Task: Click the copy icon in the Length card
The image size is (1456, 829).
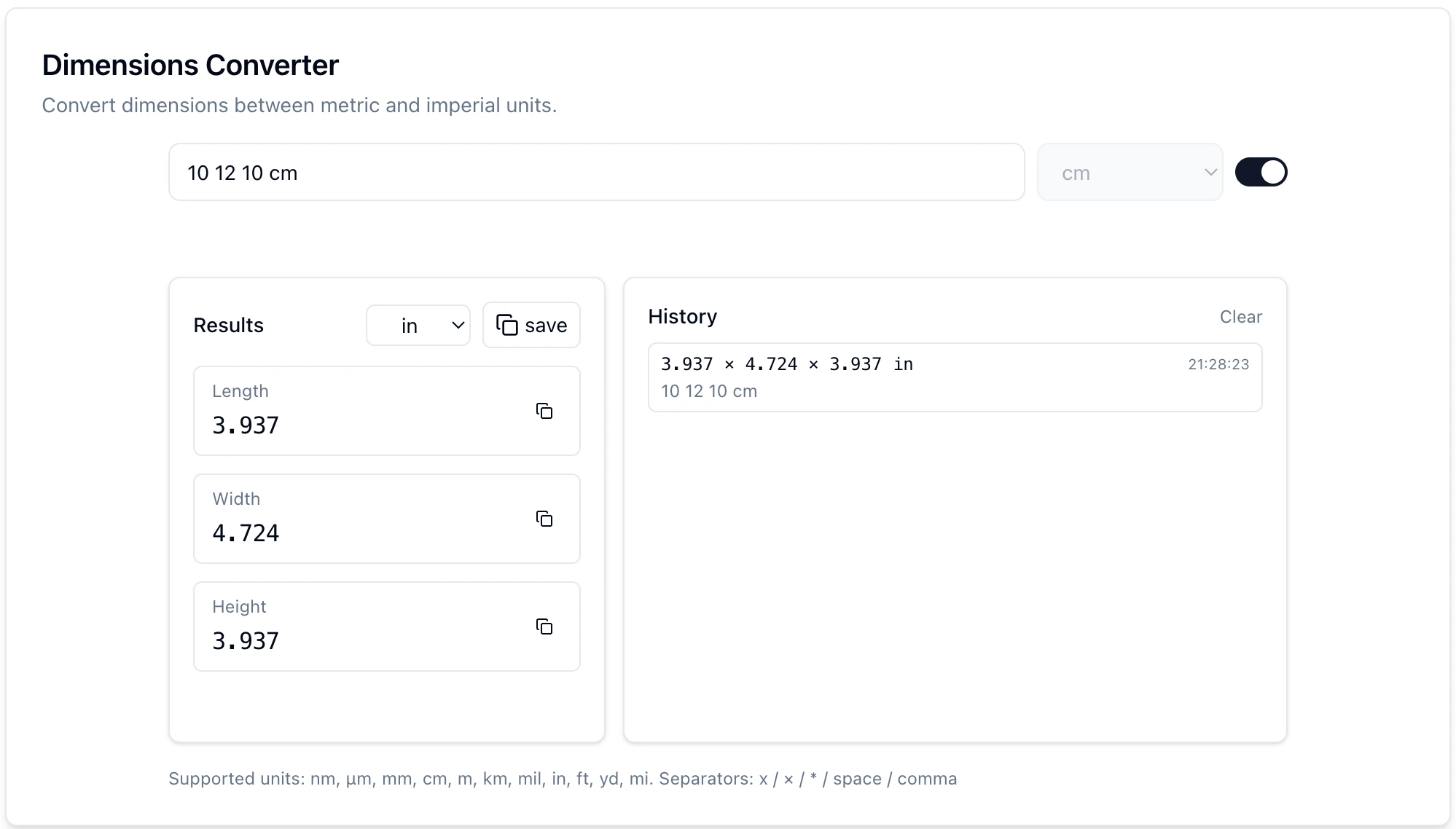Action: tap(545, 411)
